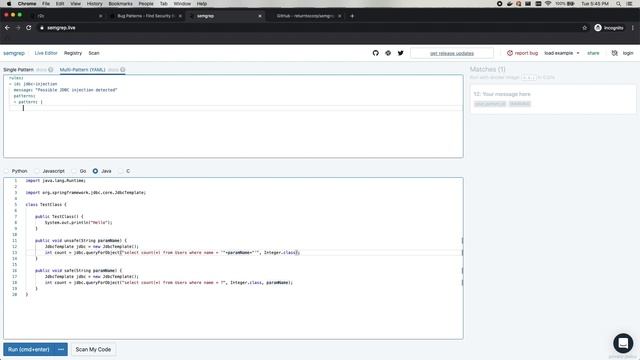Select Go language radio button
The image size is (640, 360).
coord(74,171)
